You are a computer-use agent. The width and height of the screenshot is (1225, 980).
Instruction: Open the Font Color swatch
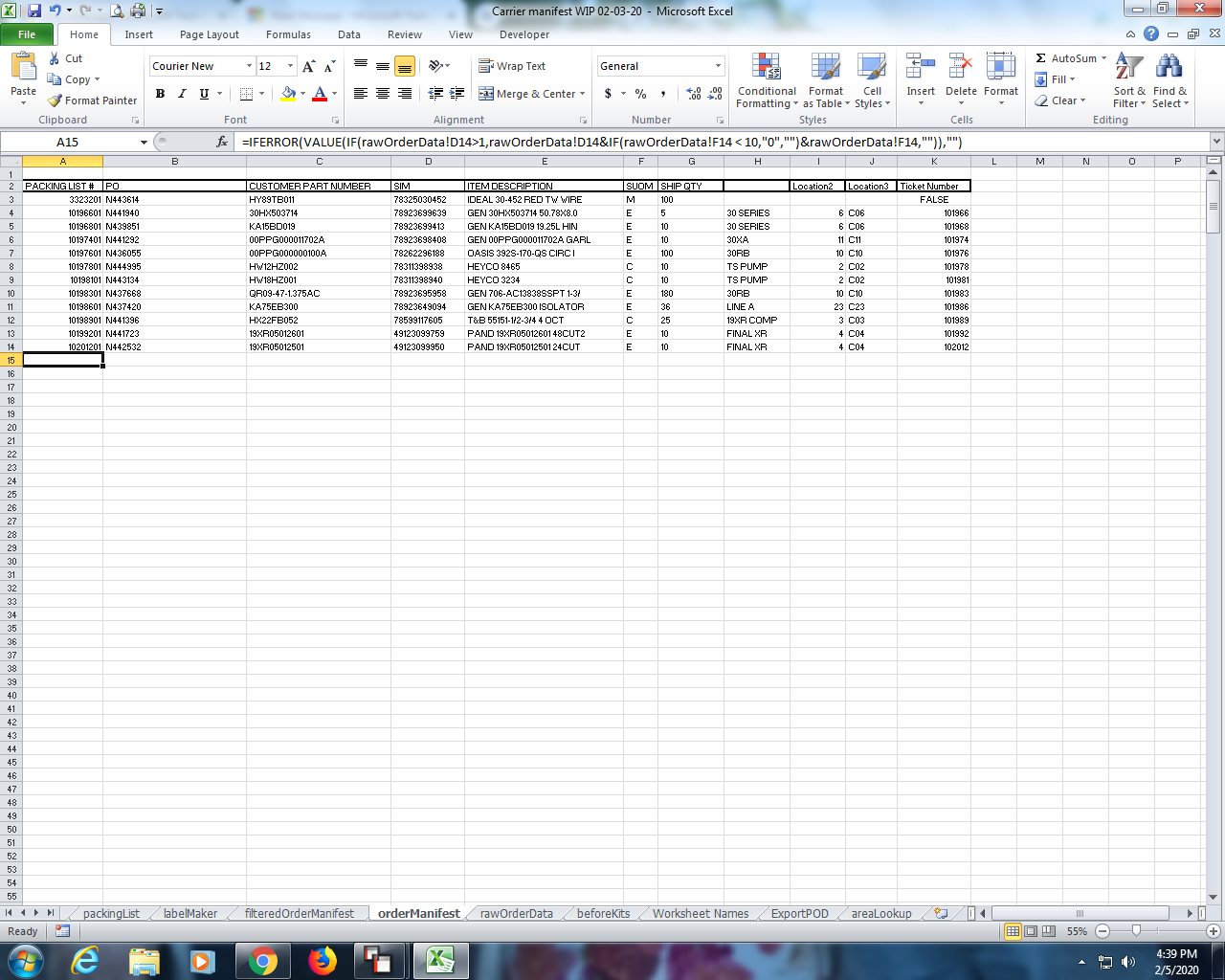click(319, 95)
